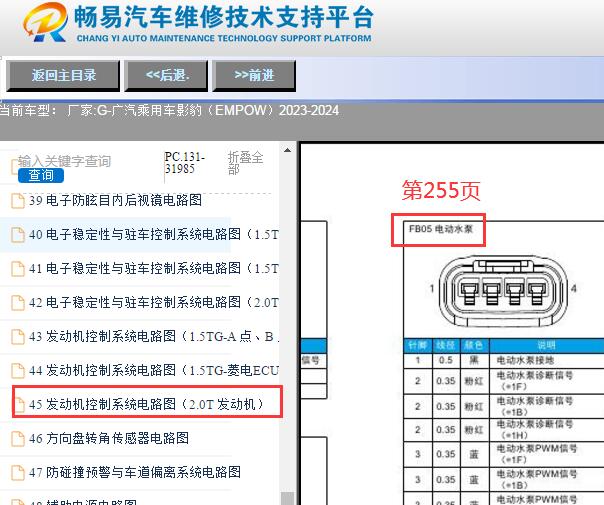The image size is (604, 505).
Task: Open item 41 电子稳定性与驻车控制系统电路图
Action: point(153,268)
